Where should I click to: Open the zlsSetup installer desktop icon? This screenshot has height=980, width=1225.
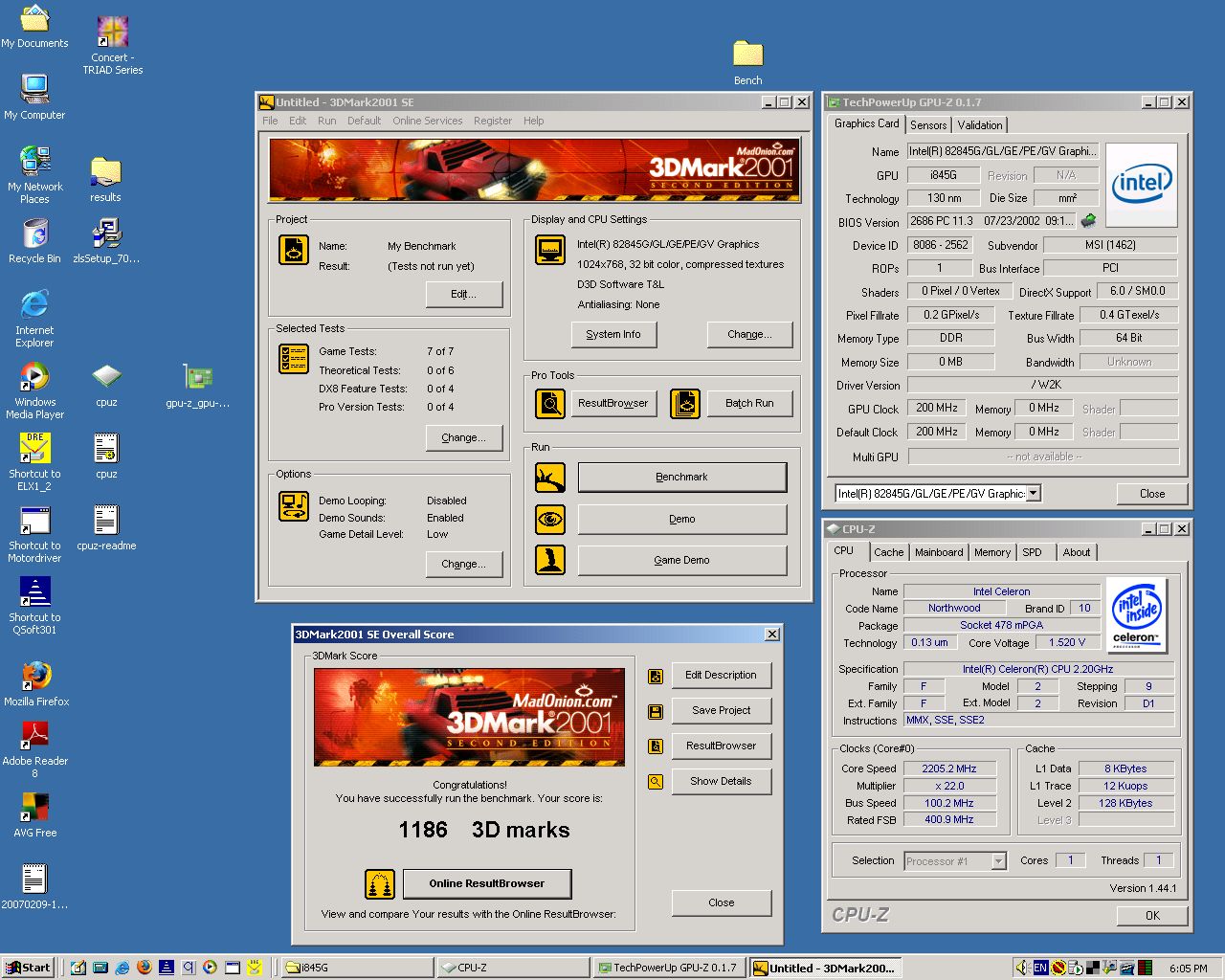[106, 233]
